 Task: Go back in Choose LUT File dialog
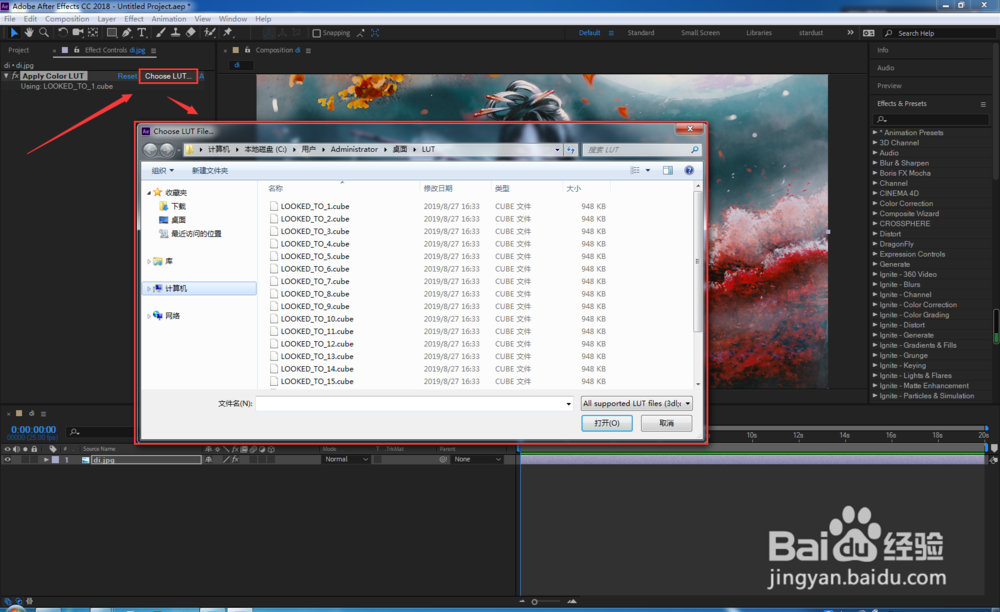(150, 150)
